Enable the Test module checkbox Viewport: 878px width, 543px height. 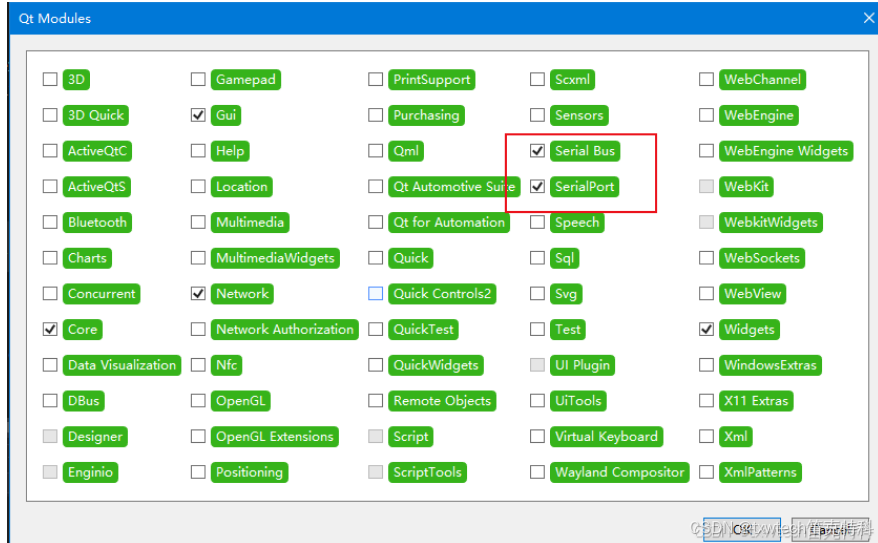538,329
